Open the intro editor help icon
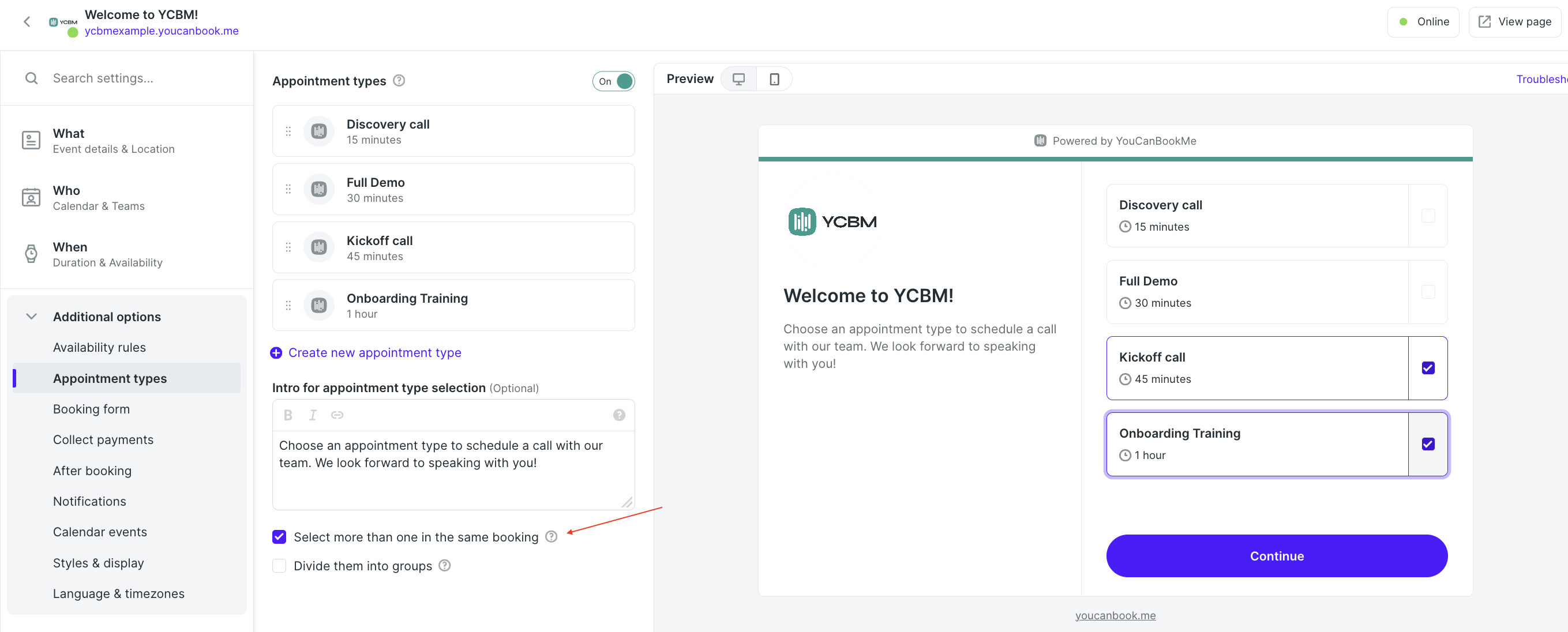1568x632 pixels. (619, 415)
